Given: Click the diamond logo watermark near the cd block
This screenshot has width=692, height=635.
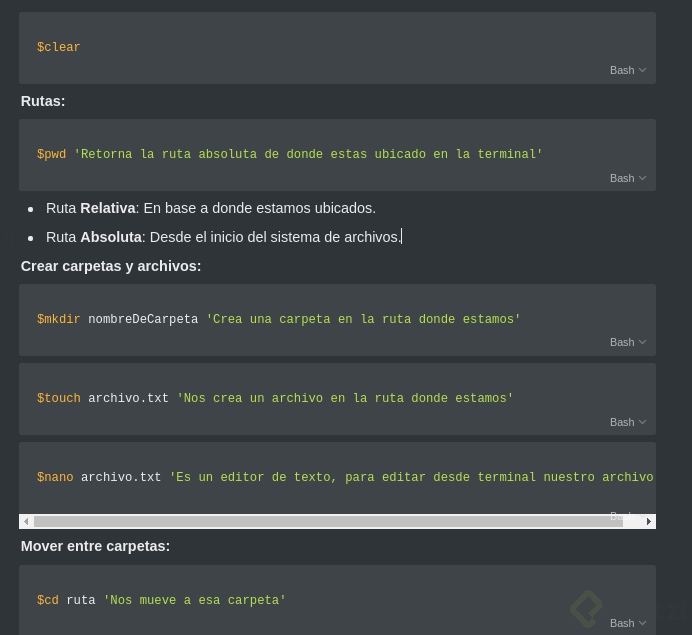Looking at the screenshot, I should [586, 608].
